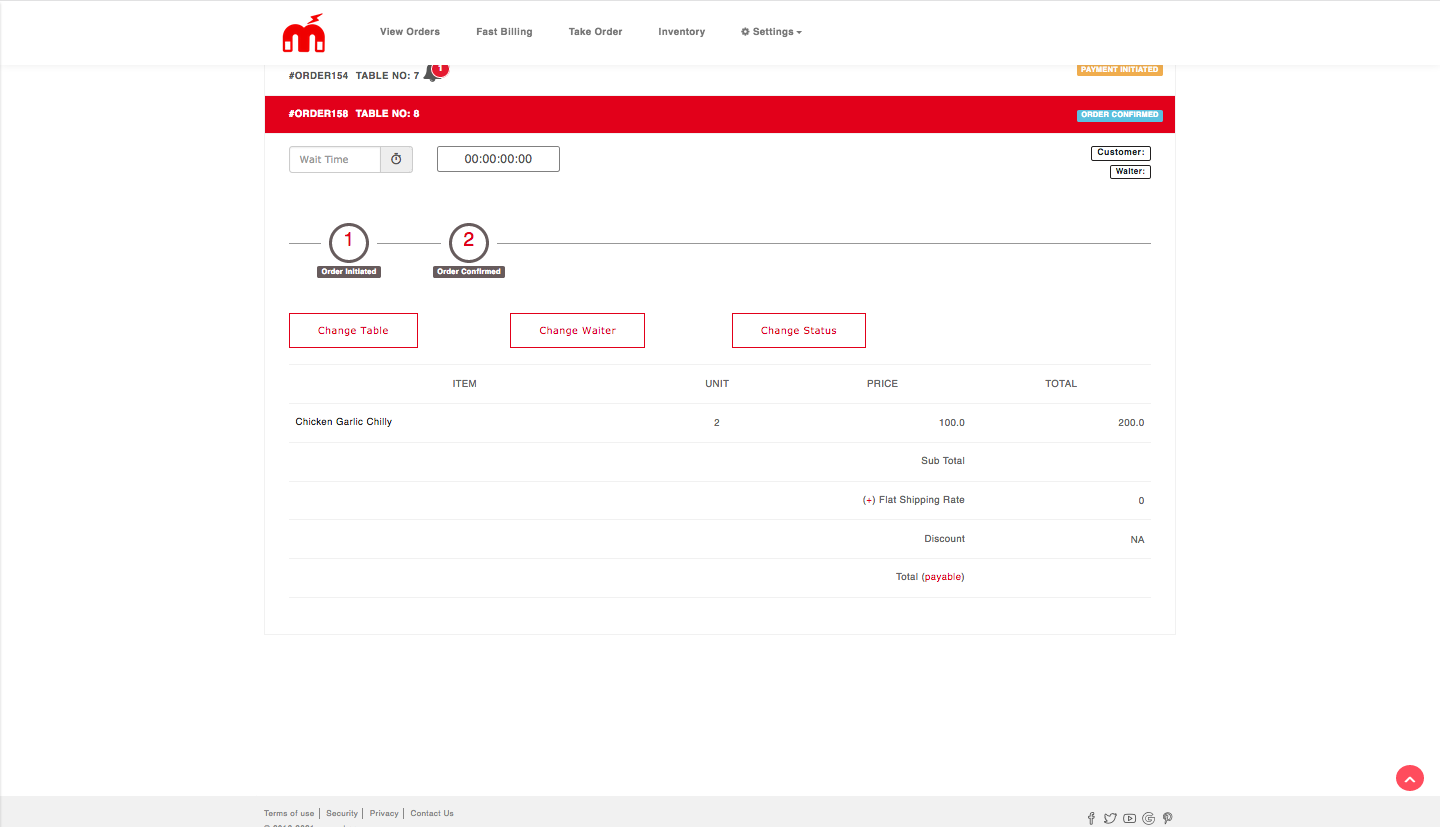The width and height of the screenshot is (1440, 827).
Task: Click the Sub Total label
Action: (943, 461)
